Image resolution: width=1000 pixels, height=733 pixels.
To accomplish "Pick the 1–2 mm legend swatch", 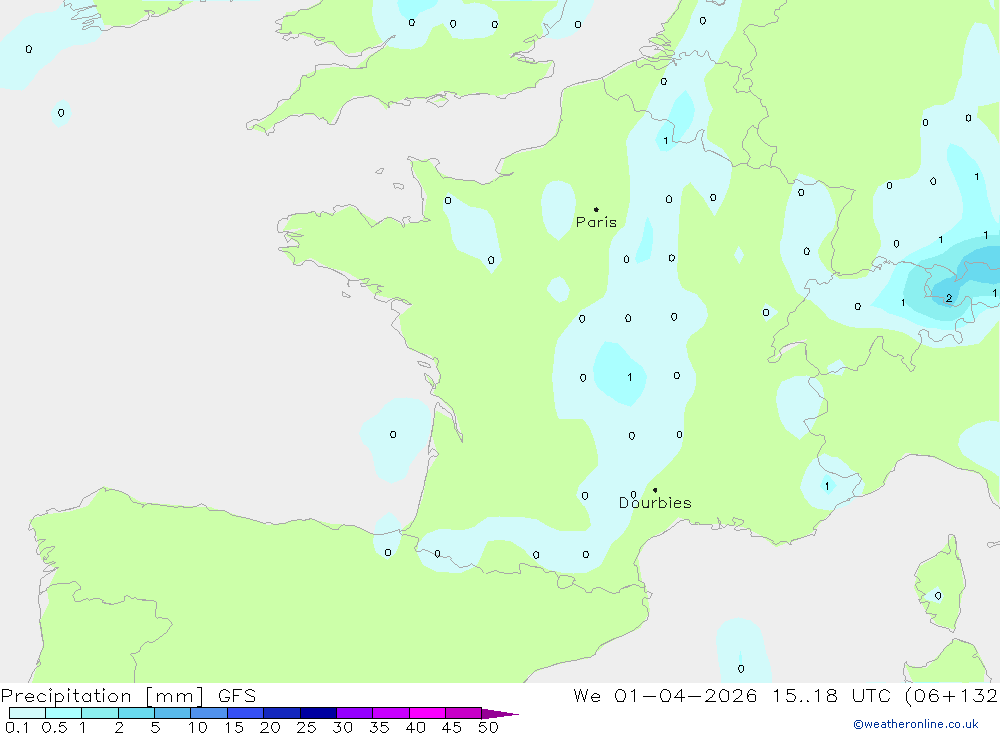I will pos(100,713).
